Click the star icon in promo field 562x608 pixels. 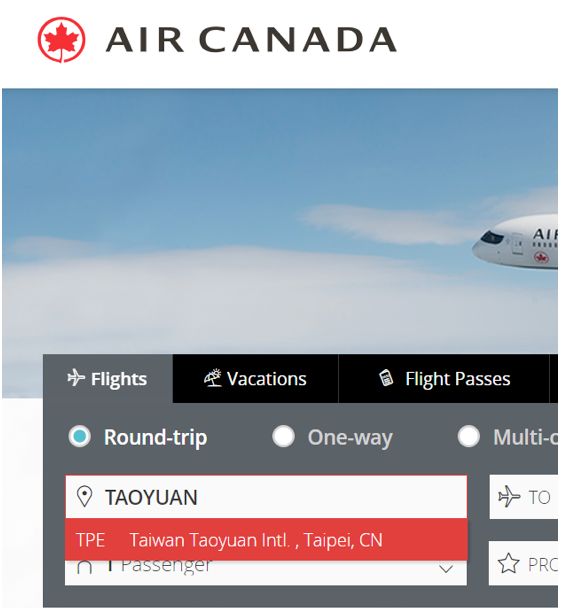508,563
